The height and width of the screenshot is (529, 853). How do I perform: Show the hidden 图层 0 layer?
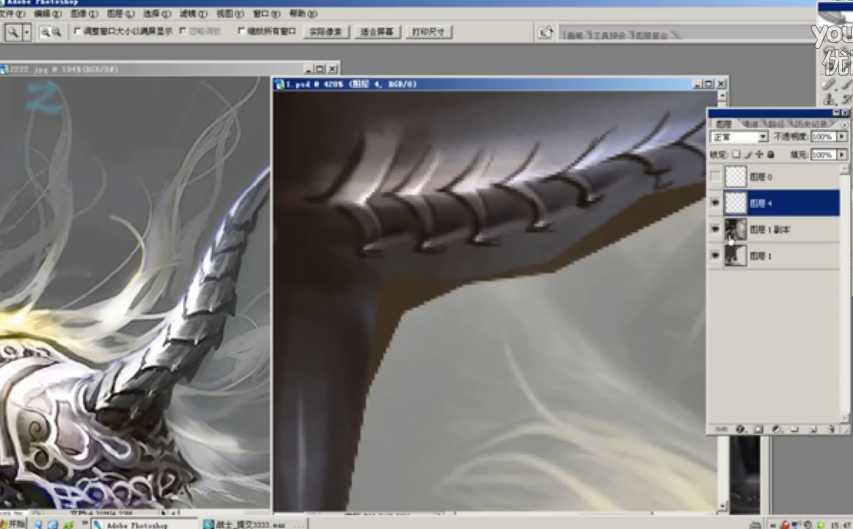pyautogui.click(x=715, y=176)
